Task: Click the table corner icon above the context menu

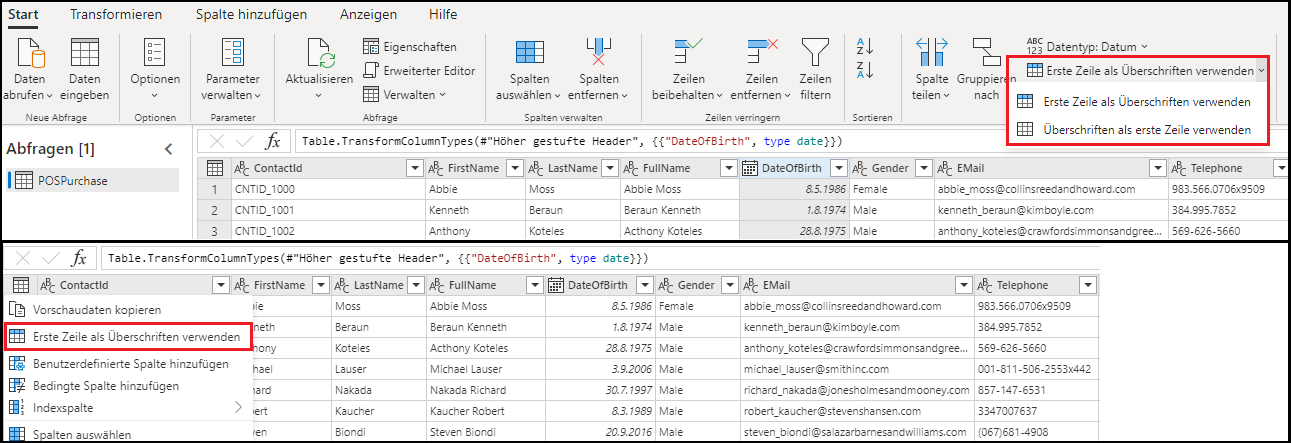Action: tap(20, 285)
